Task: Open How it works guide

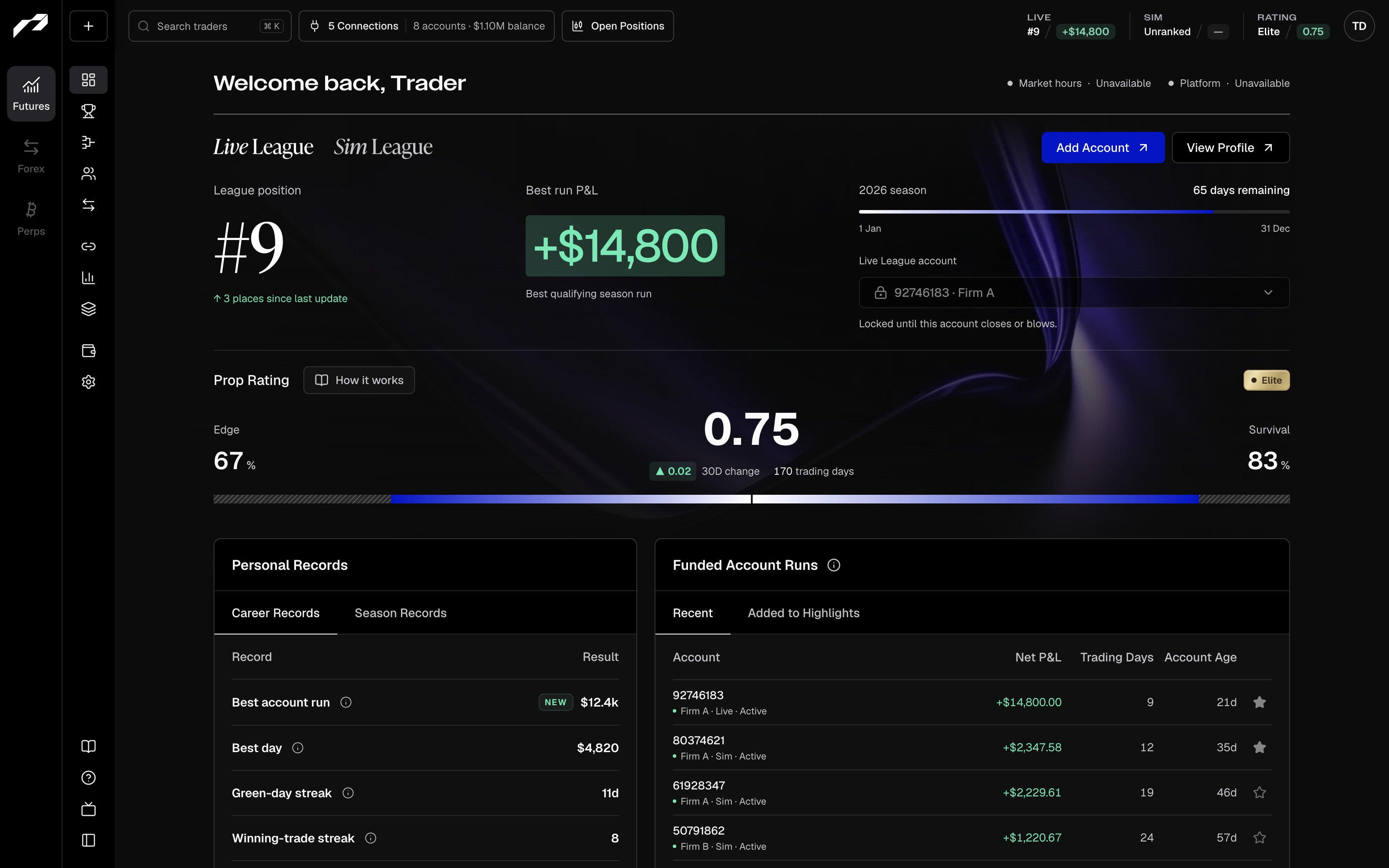Action: tap(359, 380)
